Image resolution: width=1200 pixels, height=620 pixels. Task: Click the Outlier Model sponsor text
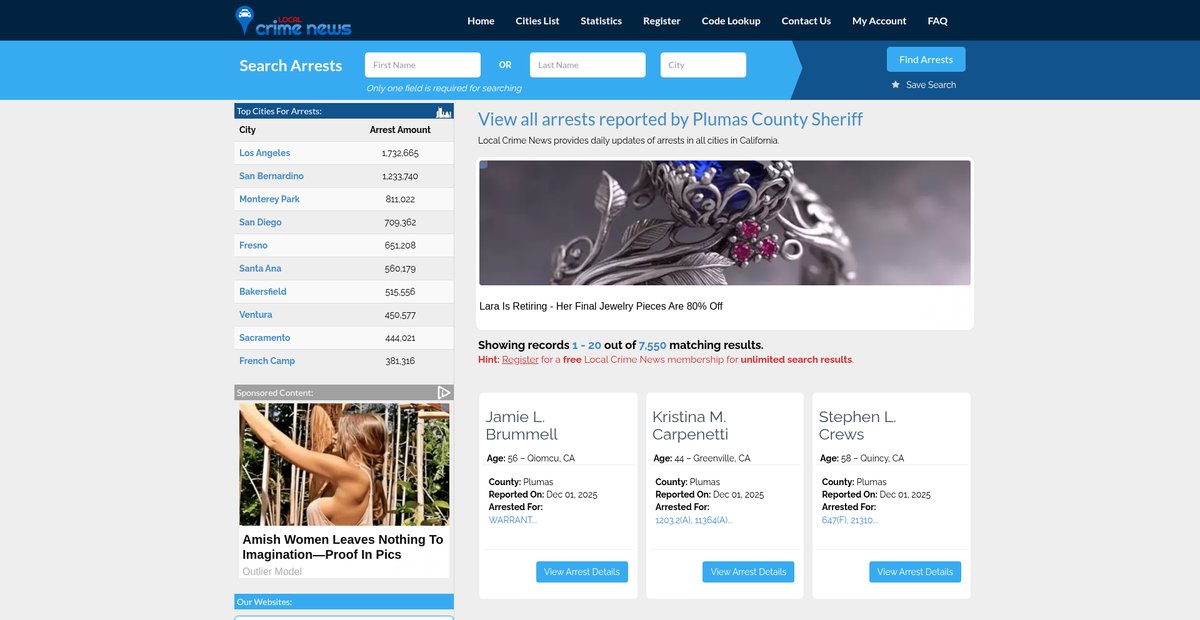272,572
